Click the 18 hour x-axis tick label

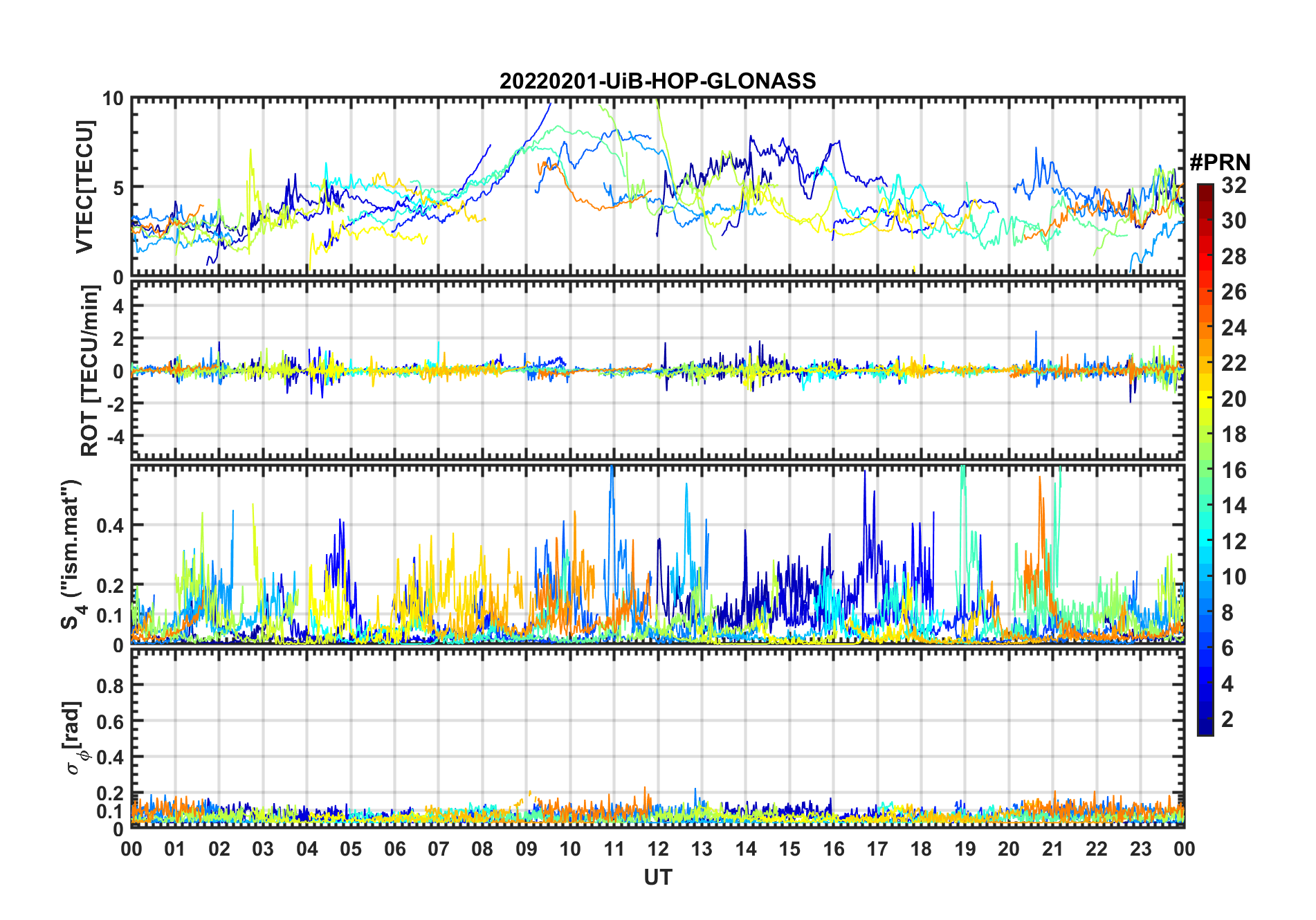click(921, 849)
